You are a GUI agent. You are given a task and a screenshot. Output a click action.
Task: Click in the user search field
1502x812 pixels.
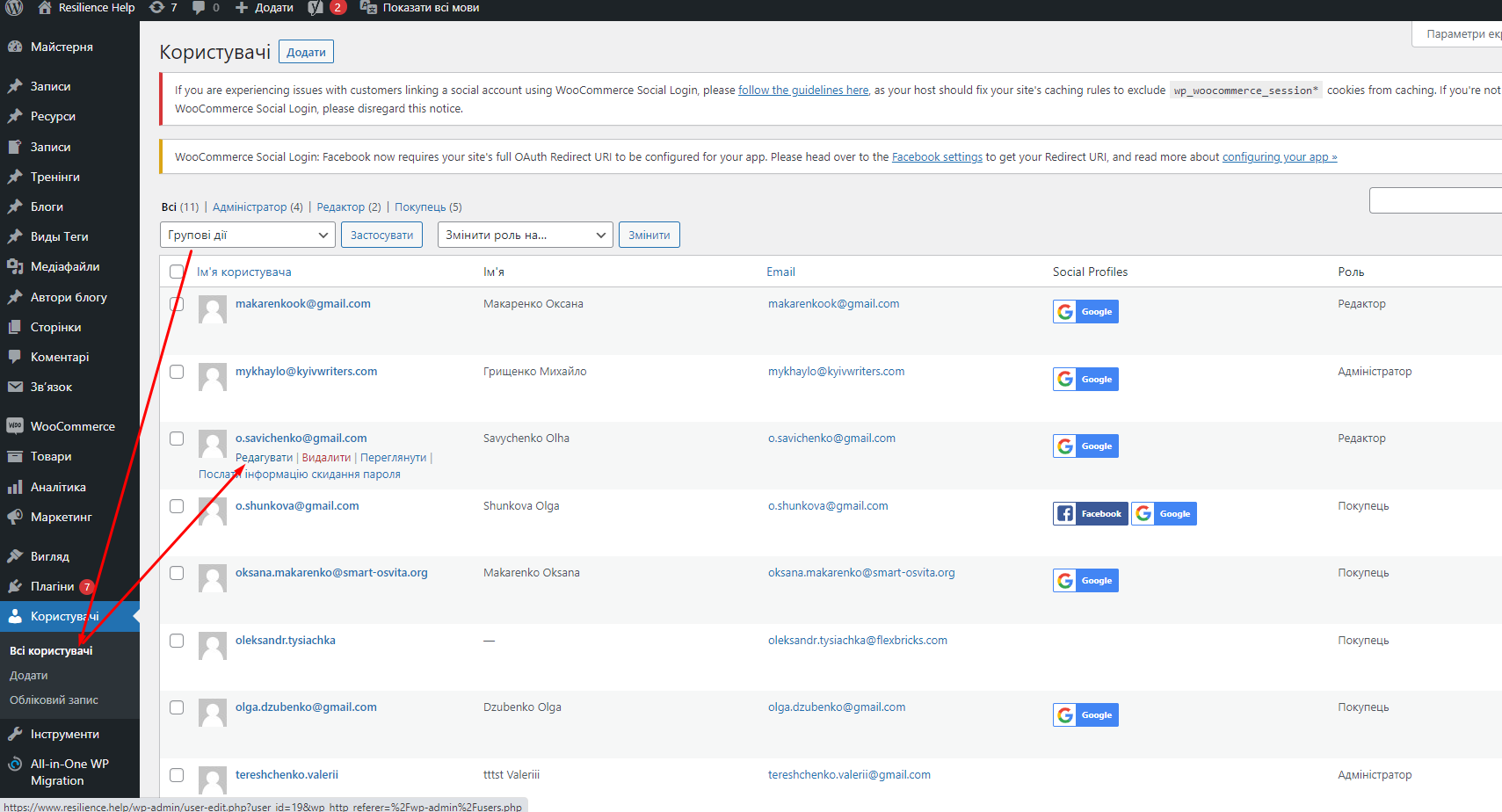pos(1435,200)
